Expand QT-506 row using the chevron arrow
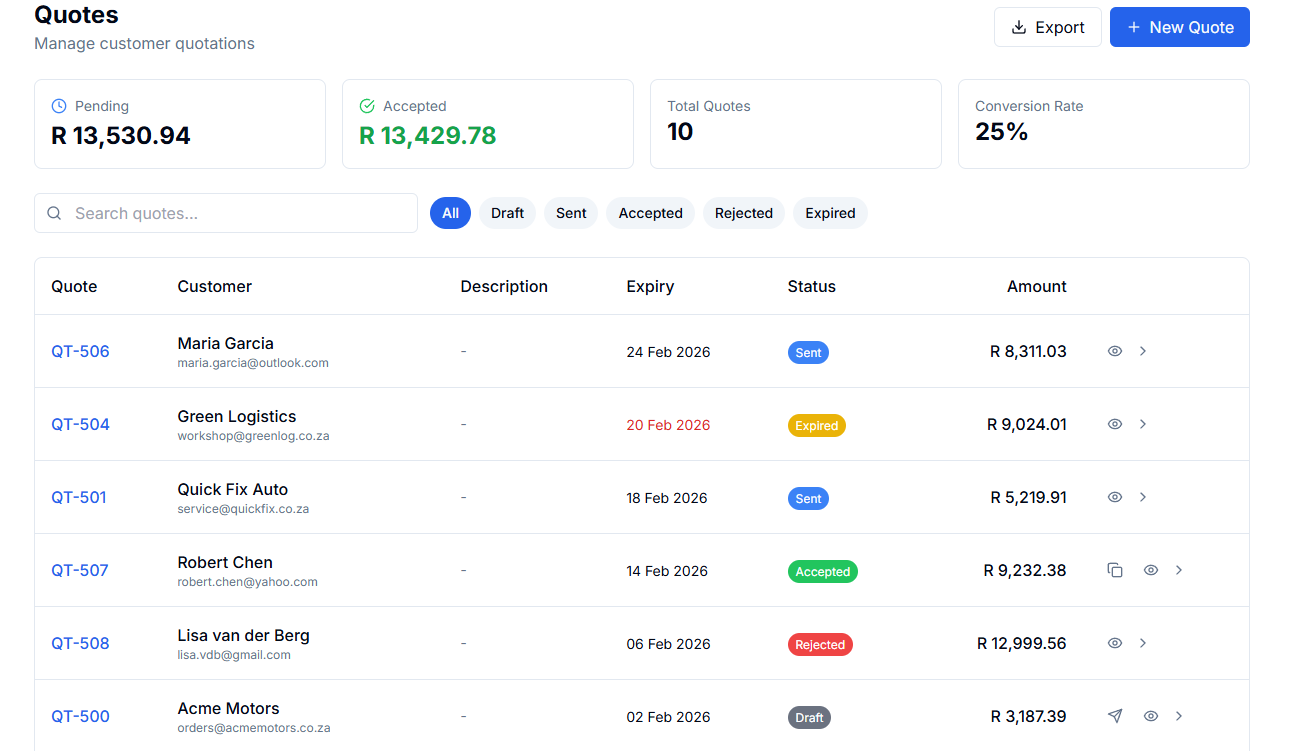The width and height of the screenshot is (1294, 751). point(1143,351)
